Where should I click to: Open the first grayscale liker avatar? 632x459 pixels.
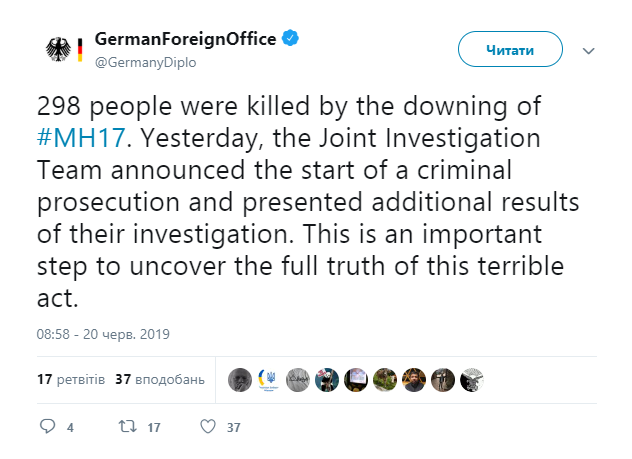pos(239,379)
